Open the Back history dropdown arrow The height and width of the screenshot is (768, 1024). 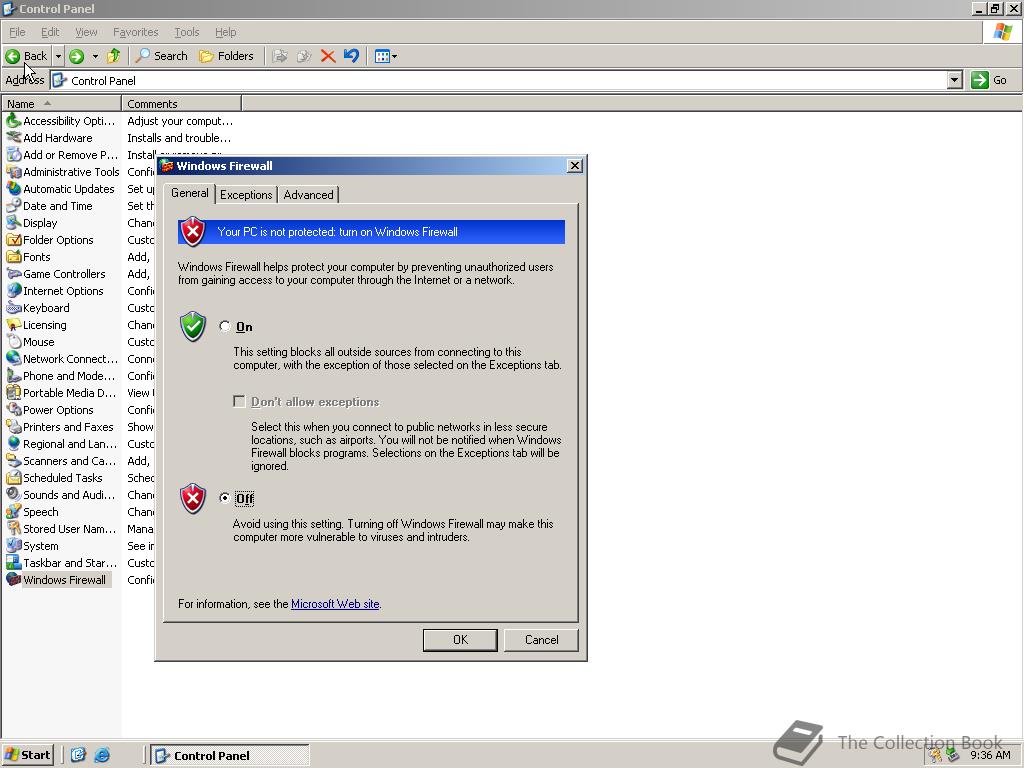[x=58, y=56]
